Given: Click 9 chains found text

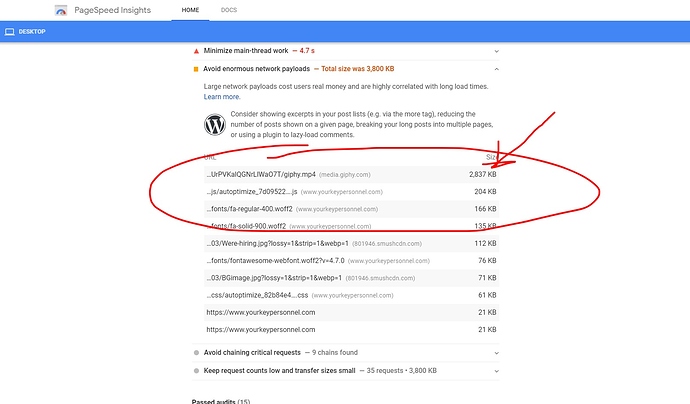Looking at the screenshot, I should [x=335, y=353].
